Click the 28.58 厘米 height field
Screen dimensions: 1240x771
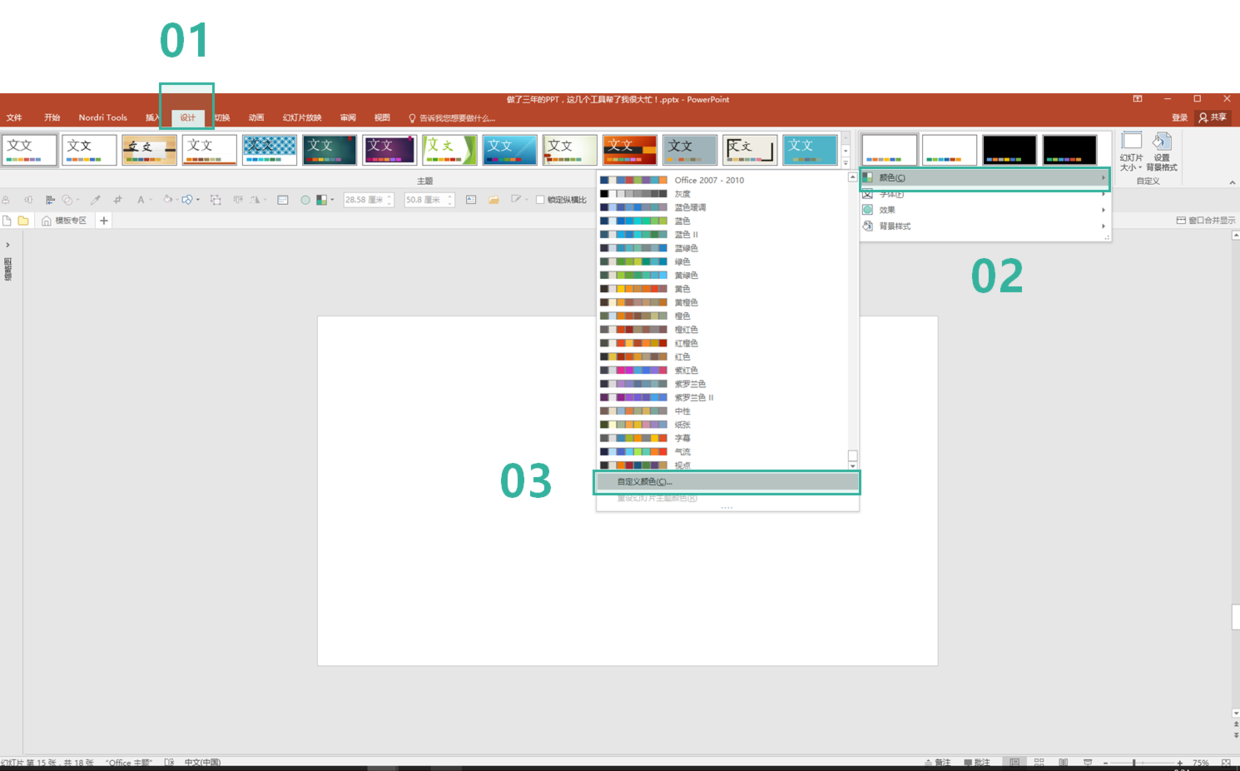tap(369, 200)
